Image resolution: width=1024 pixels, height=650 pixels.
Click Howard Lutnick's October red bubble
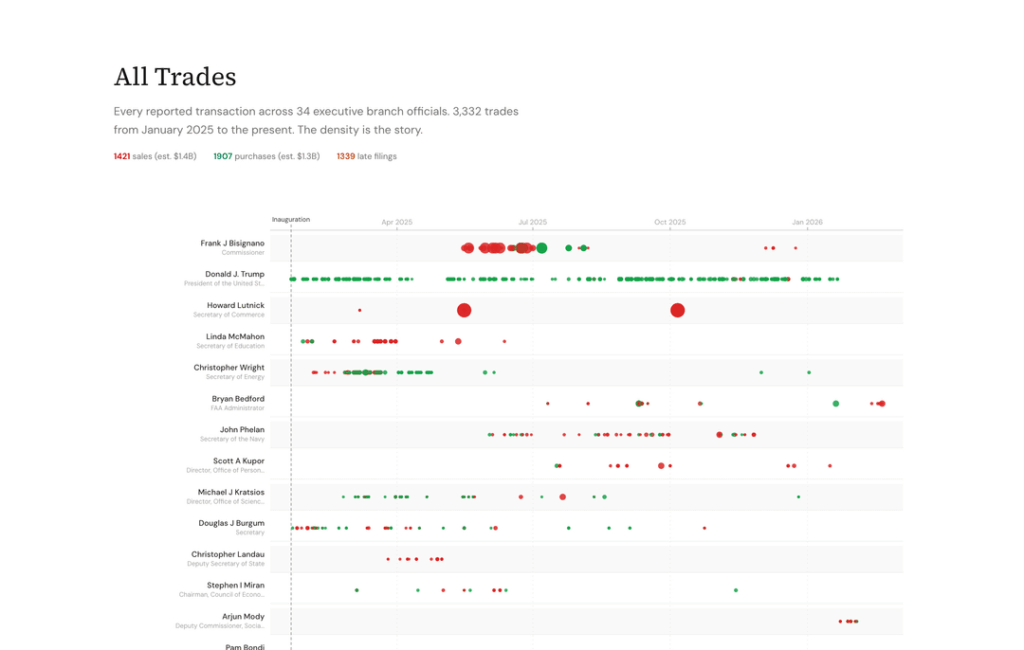(678, 310)
